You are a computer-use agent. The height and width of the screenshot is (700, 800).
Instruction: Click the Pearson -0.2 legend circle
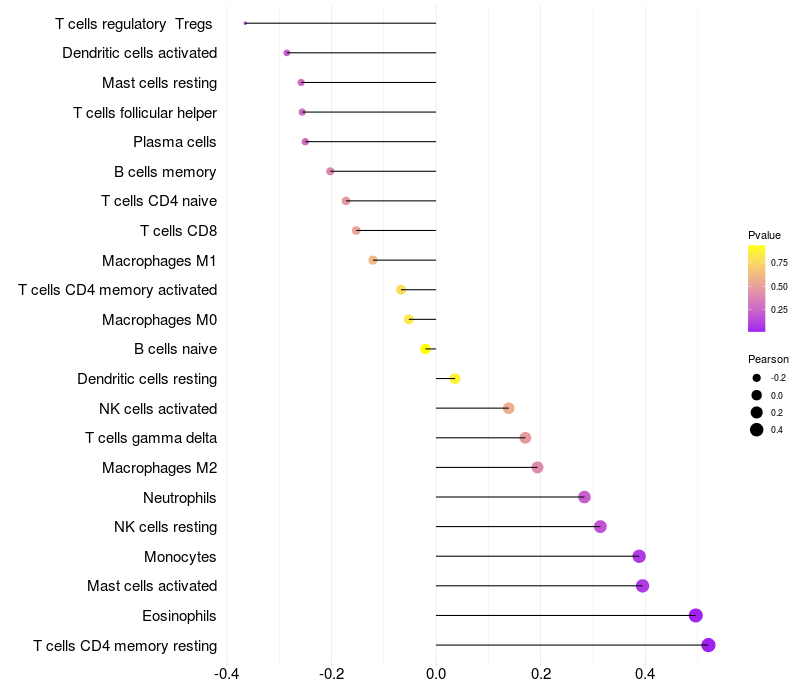coord(756,378)
